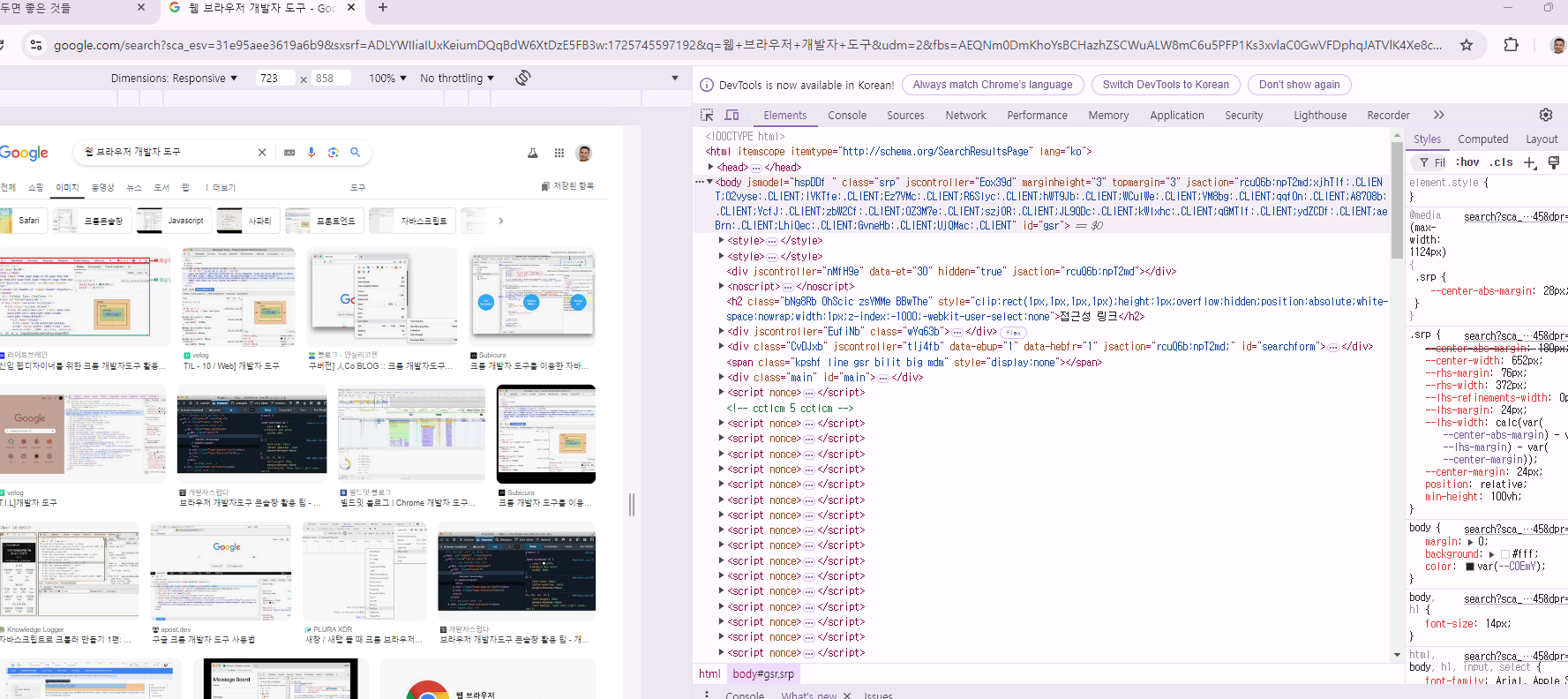This screenshot has height=699, width=1568.
Task: Open the Dimensions Responsive dropdown
Action: (x=174, y=78)
